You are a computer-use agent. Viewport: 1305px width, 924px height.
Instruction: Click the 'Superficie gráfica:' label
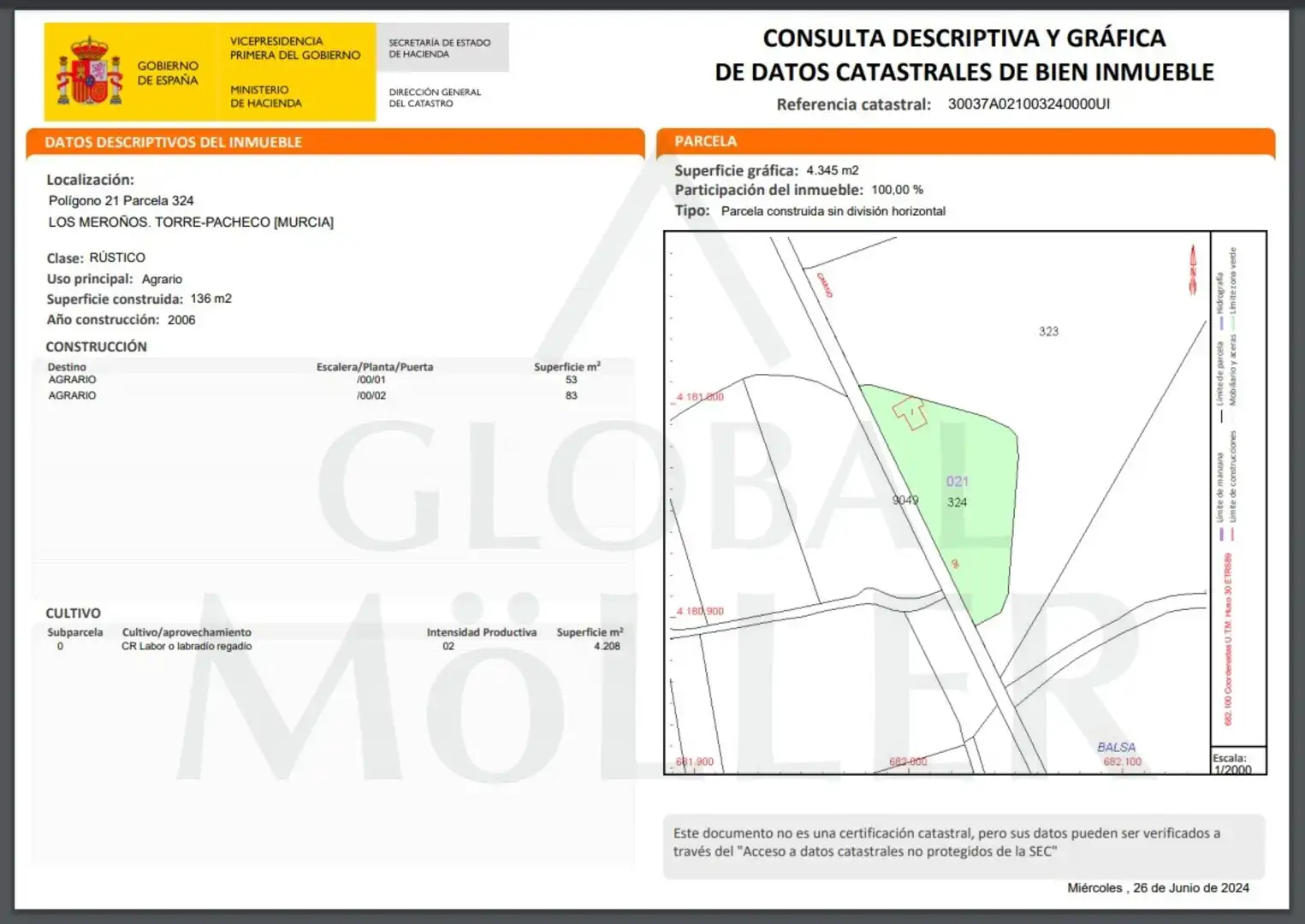[x=736, y=170]
